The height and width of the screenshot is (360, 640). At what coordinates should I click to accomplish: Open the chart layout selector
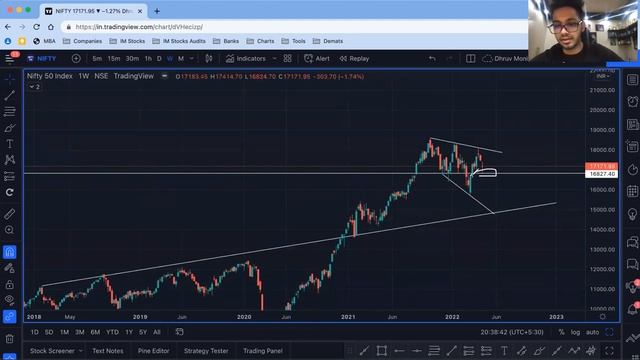(x=470, y=58)
